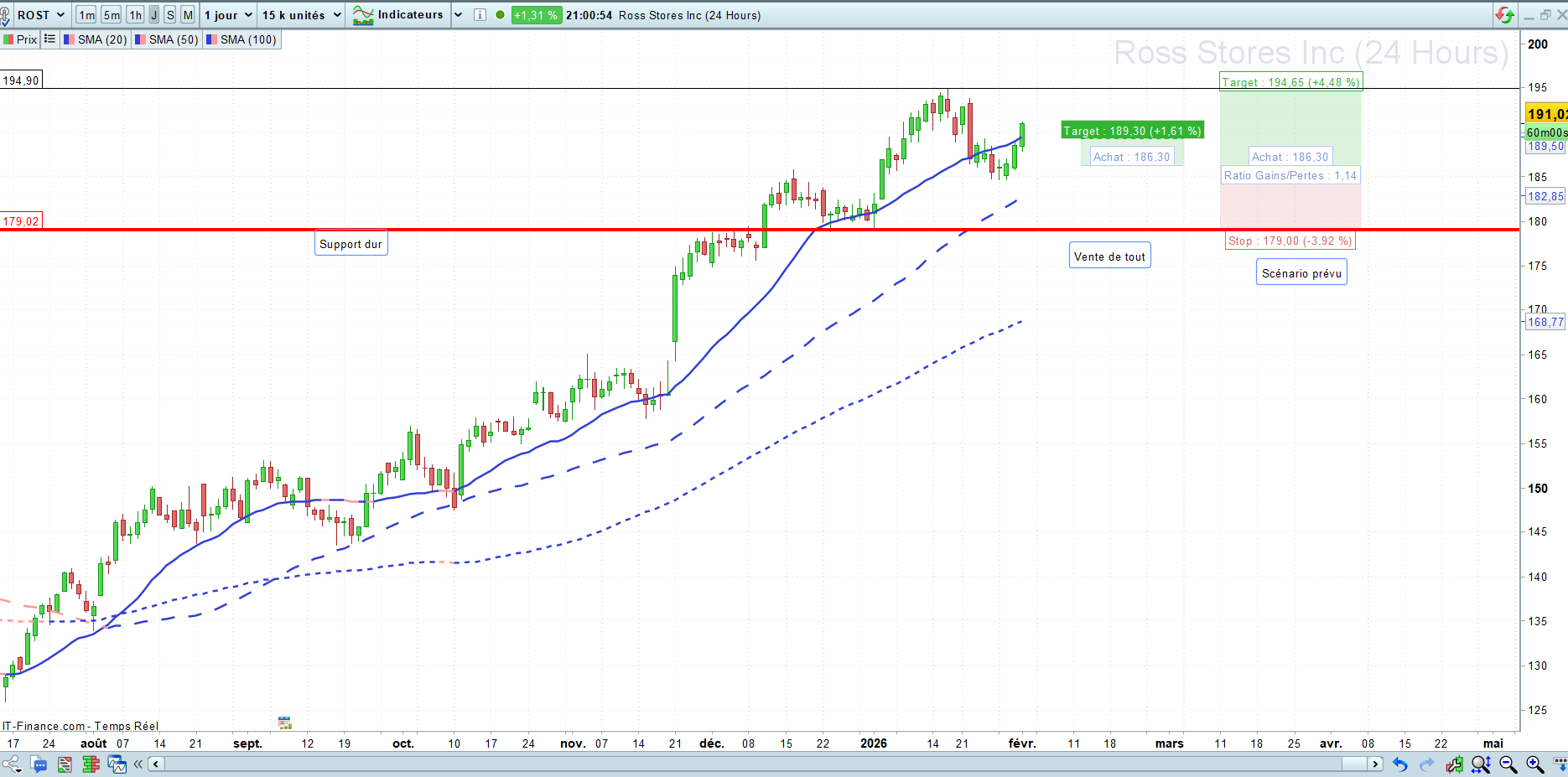Switch to the 1m timeframe

(x=86, y=15)
